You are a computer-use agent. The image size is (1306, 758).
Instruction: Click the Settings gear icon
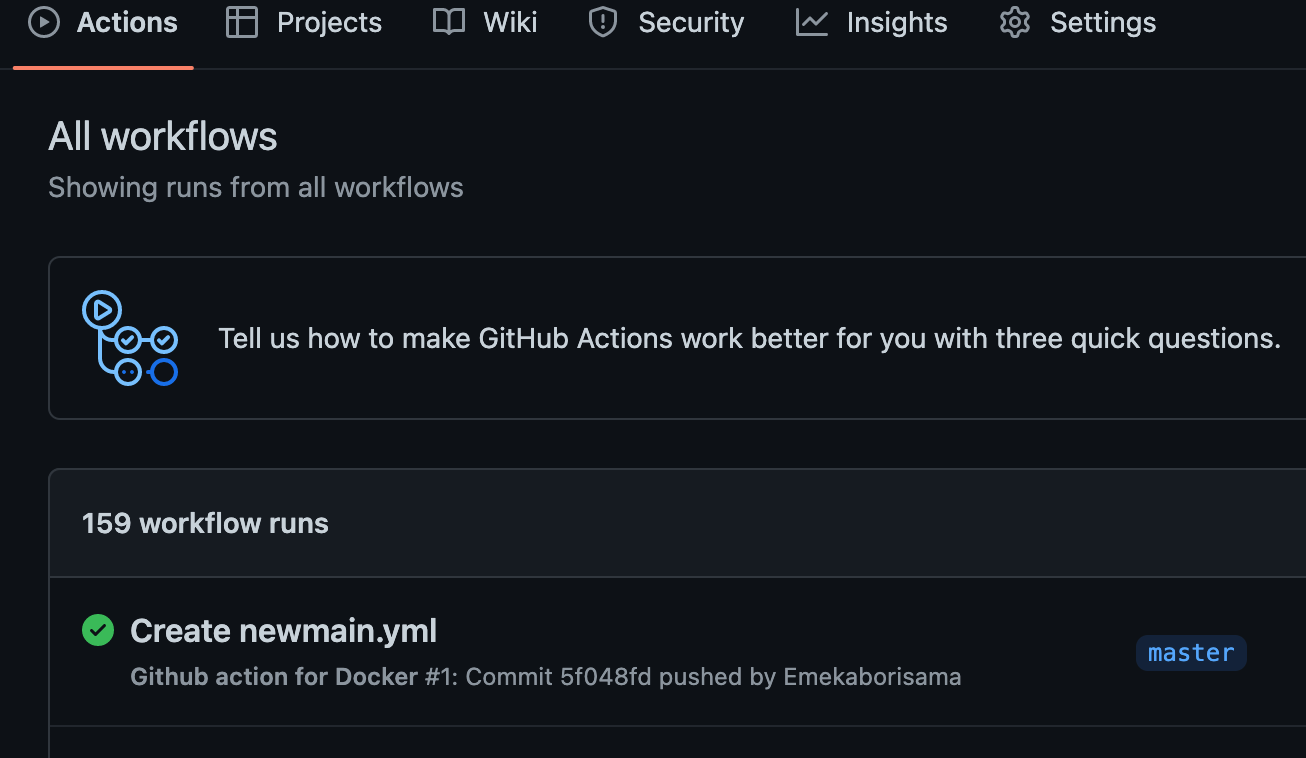click(x=1015, y=22)
